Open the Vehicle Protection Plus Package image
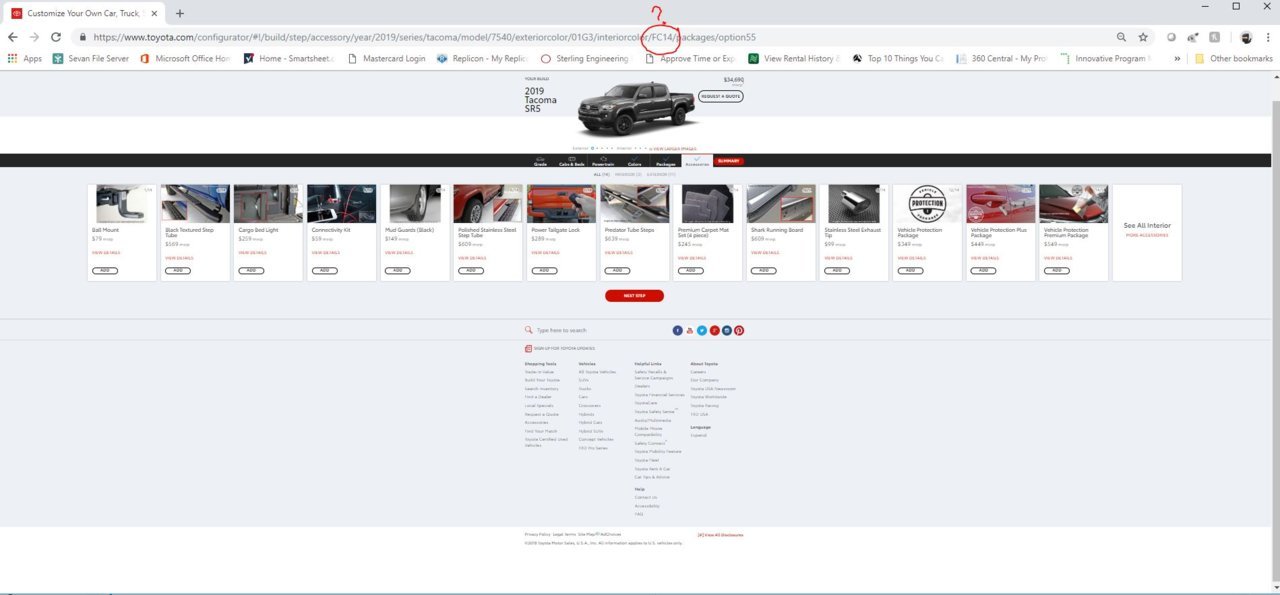Image resolution: width=1280 pixels, height=595 pixels. 1000,204
